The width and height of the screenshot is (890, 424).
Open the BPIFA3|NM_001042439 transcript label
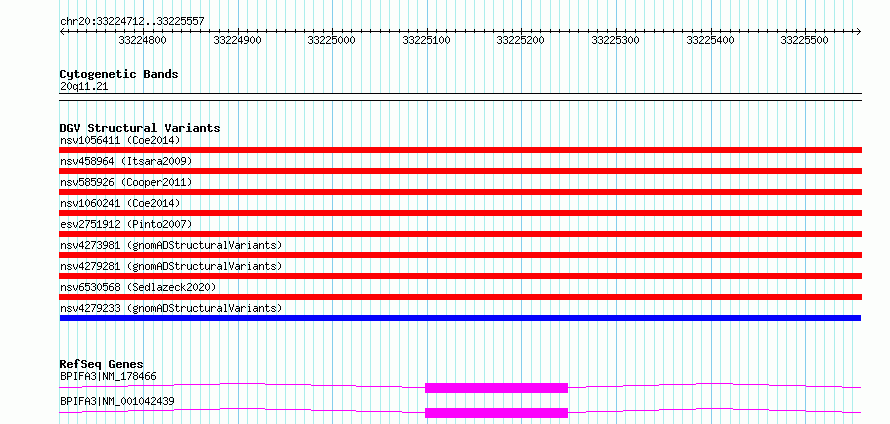point(117,401)
